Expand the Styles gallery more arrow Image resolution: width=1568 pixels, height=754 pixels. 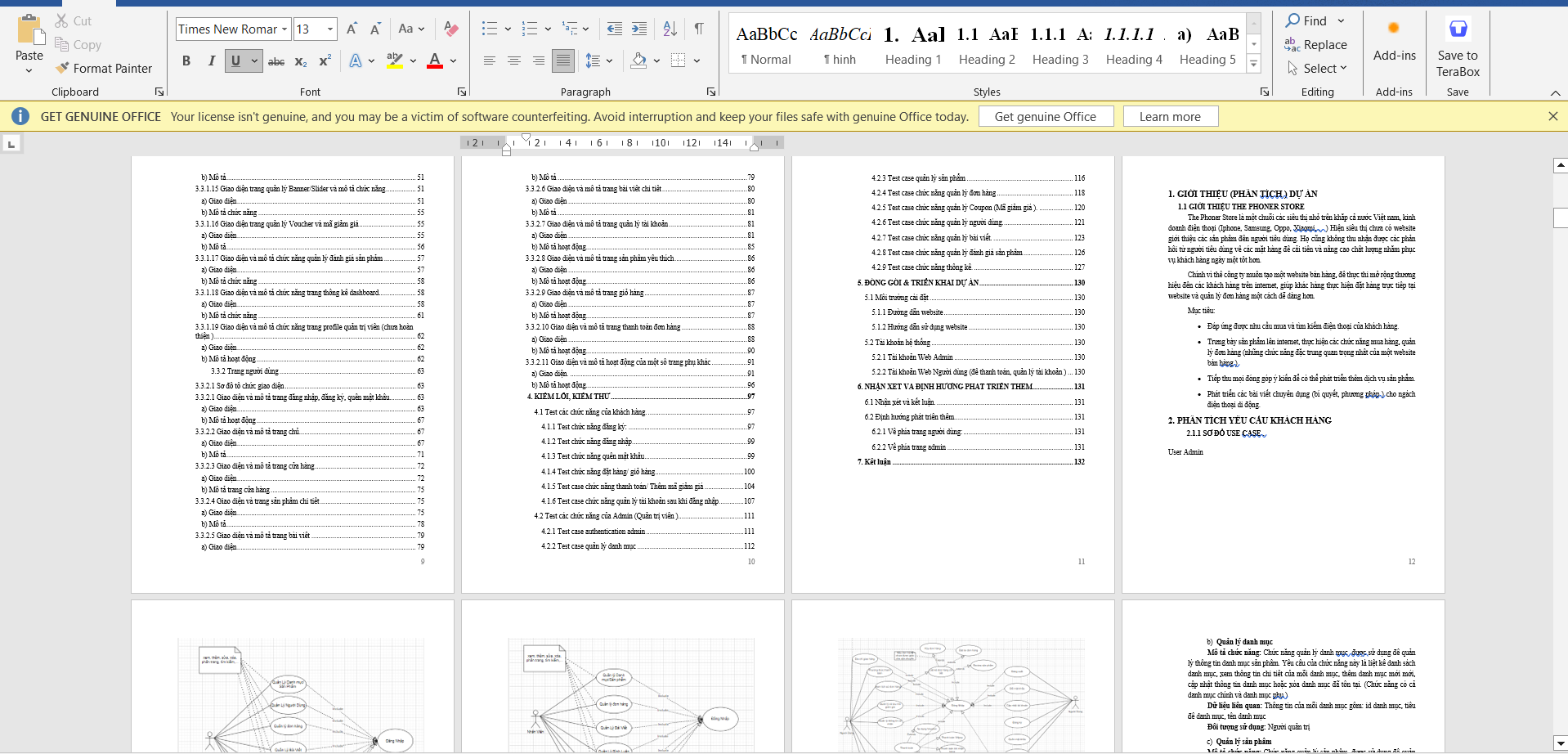click(x=1253, y=64)
